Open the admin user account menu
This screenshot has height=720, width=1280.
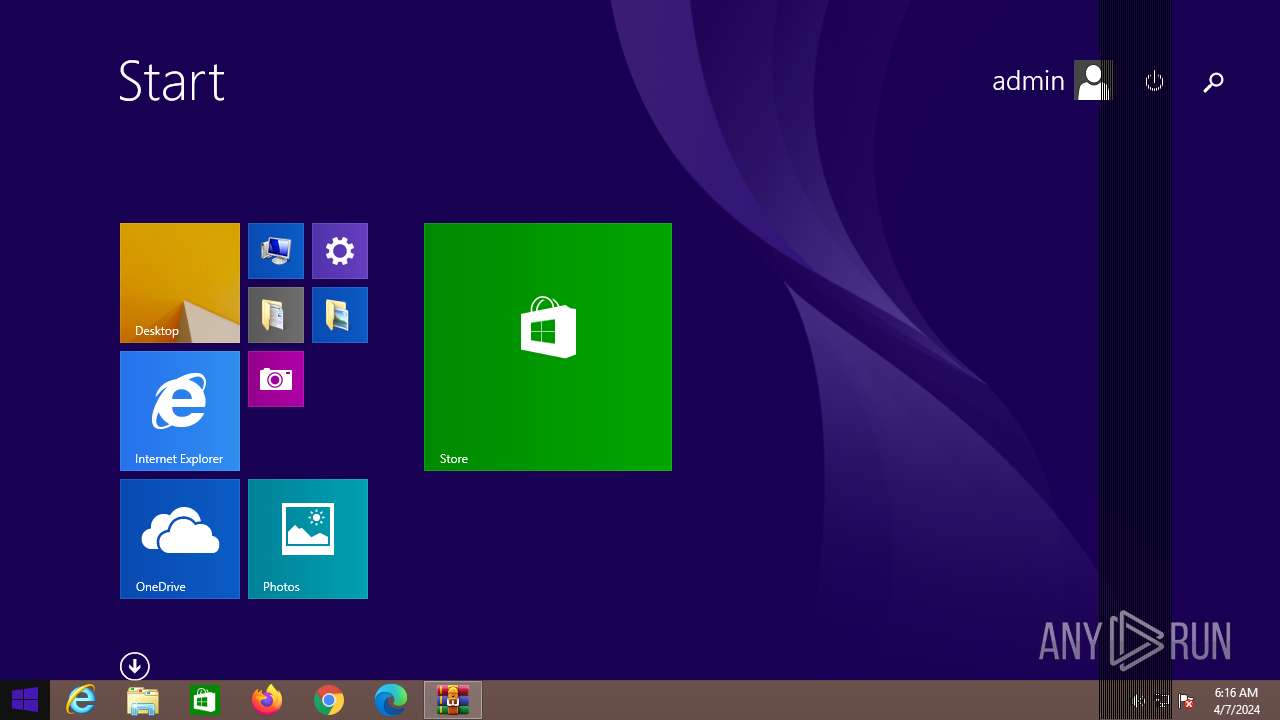pyautogui.click(x=1052, y=81)
